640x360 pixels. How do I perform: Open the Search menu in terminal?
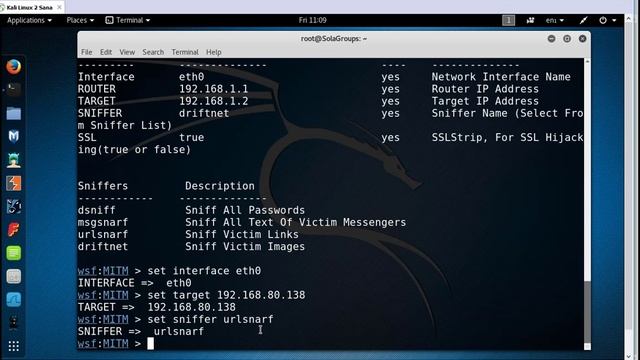click(153, 52)
